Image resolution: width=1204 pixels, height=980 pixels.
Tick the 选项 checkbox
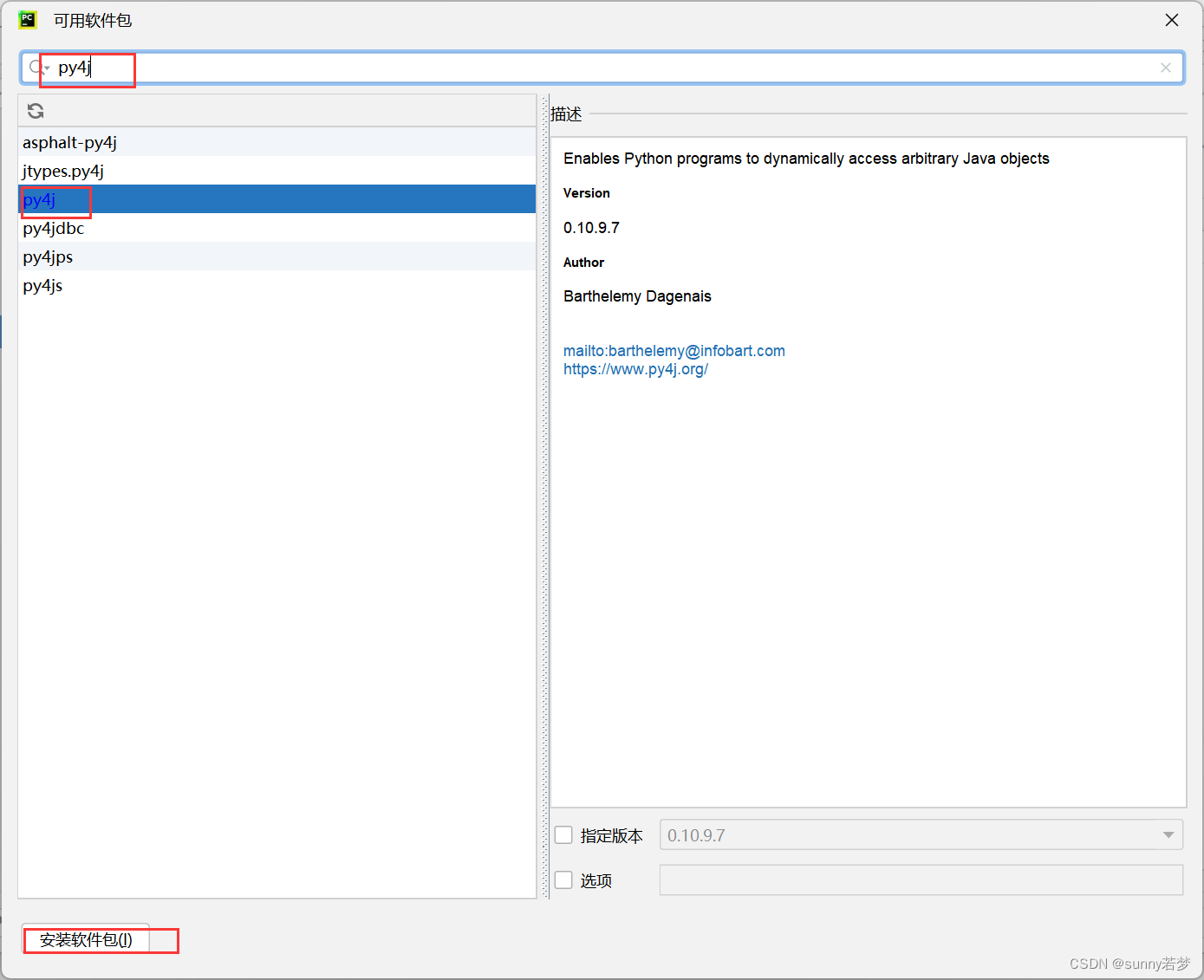(563, 880)
